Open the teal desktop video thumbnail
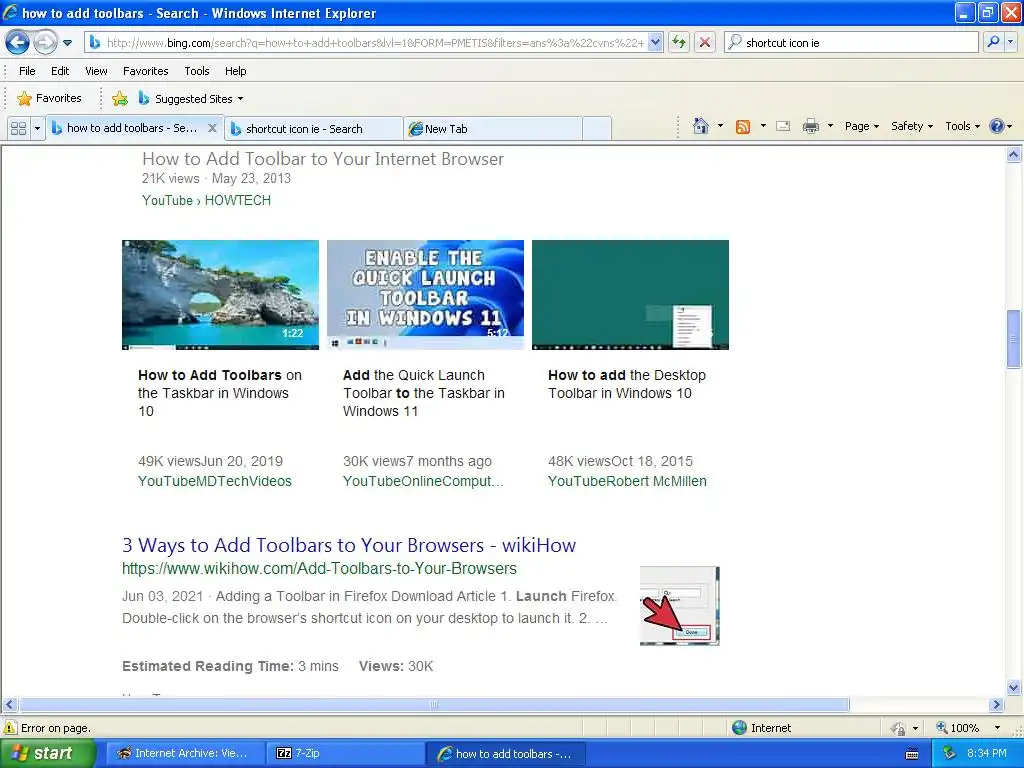The height and width of the screenshot is (768, 1024). [x=630, y=295]
